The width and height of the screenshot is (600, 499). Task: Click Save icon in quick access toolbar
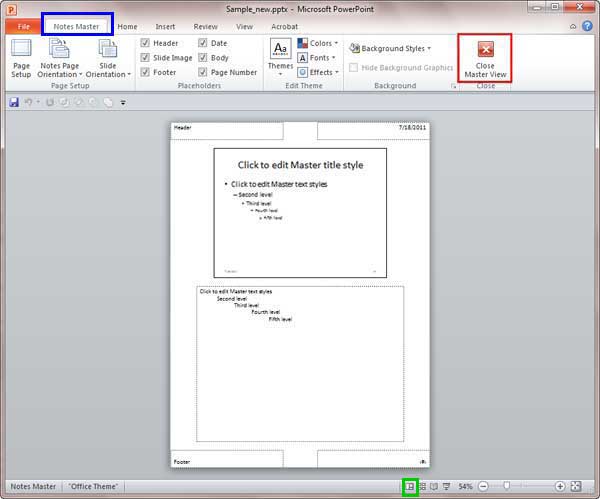pos(14,102)
